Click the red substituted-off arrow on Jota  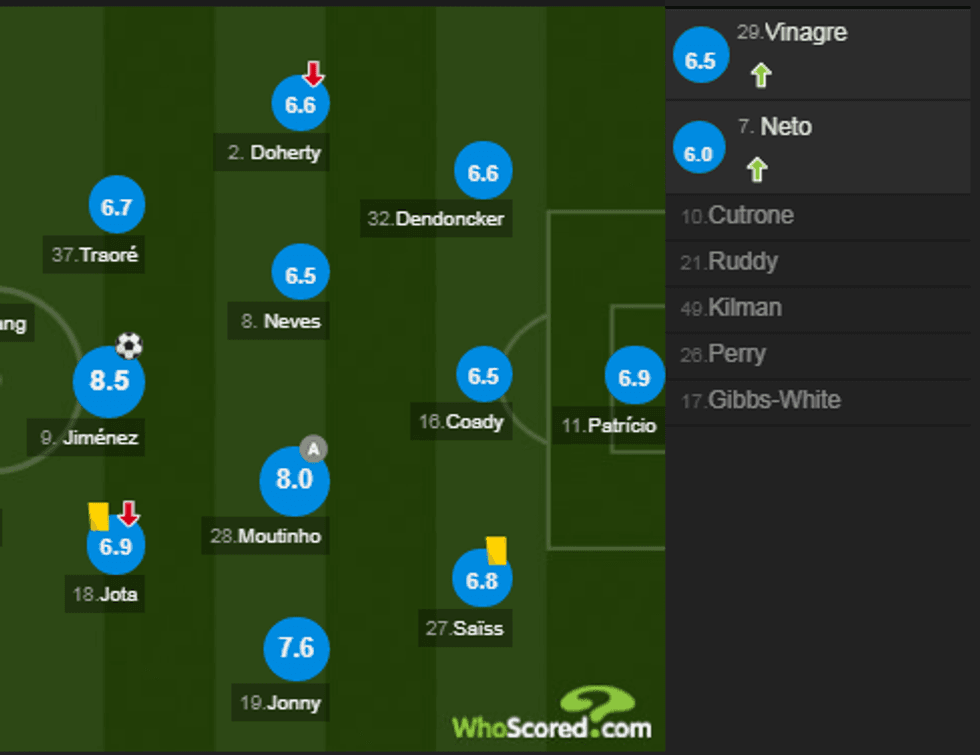pyautogui.click(x=129, y=514)
